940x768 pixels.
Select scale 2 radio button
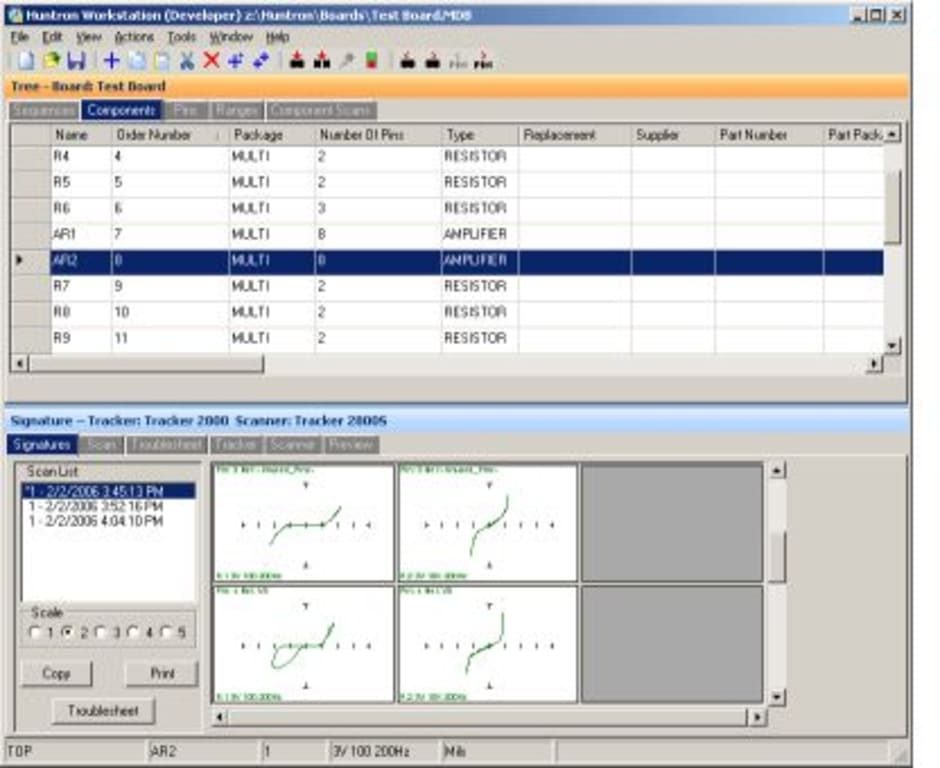68,633
